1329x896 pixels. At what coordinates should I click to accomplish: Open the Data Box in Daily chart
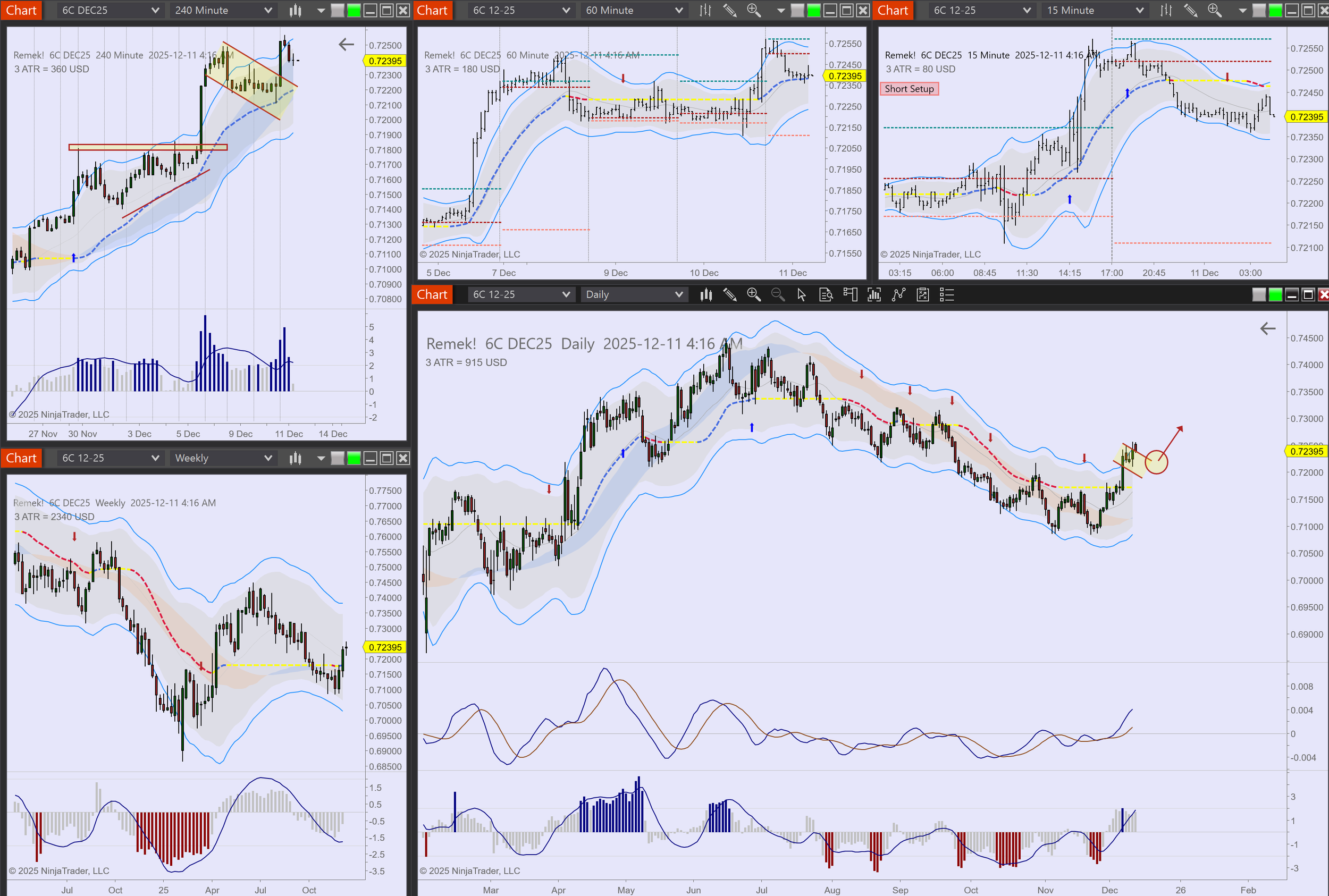(x=826, y=294)
